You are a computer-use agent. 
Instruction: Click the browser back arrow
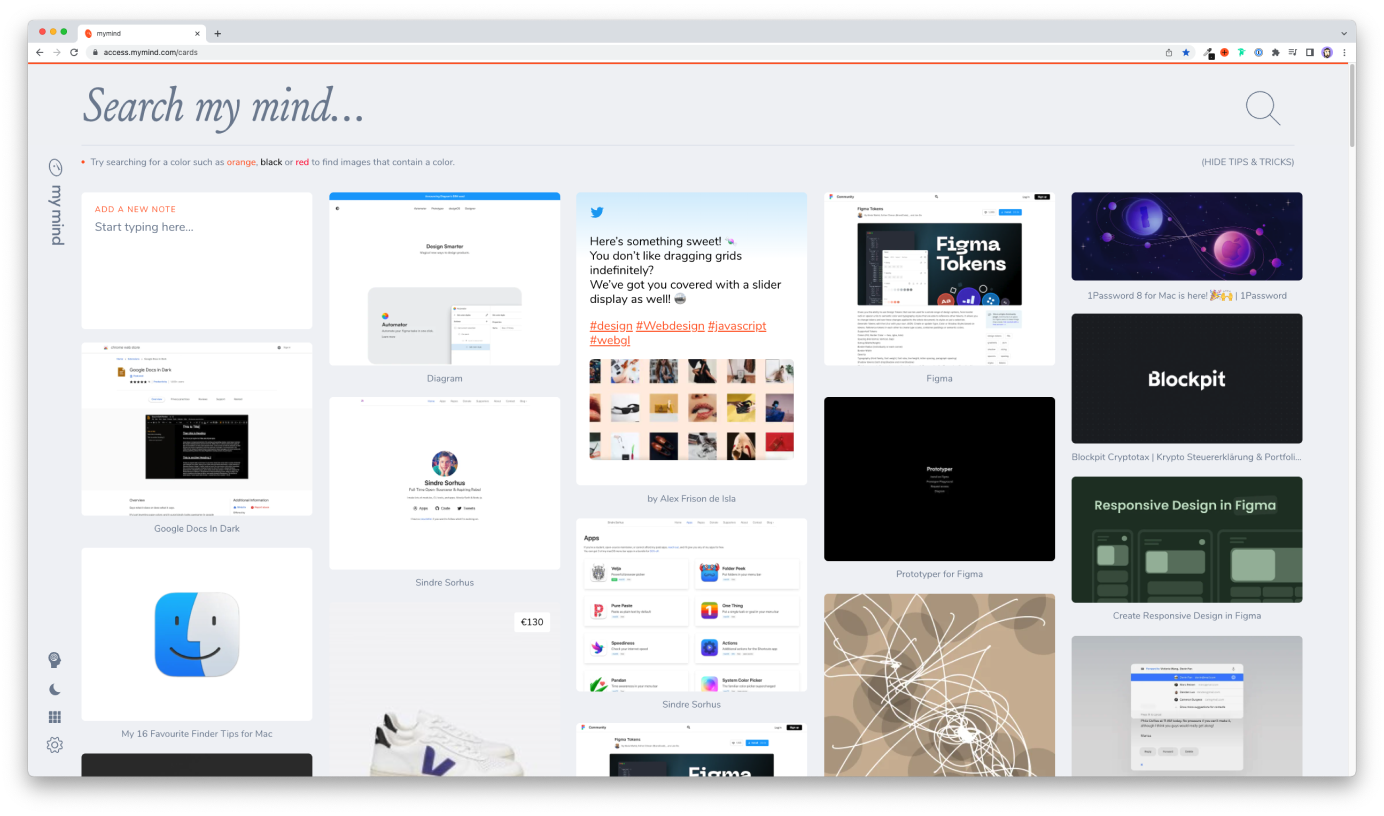[x=40, y=52]
